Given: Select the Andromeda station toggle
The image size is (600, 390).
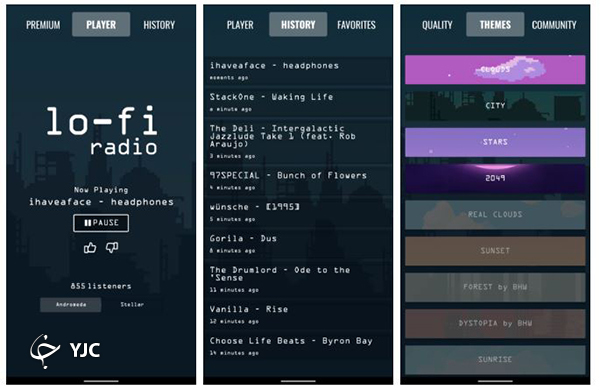Looking at the screenshot, I should [71, 305].
